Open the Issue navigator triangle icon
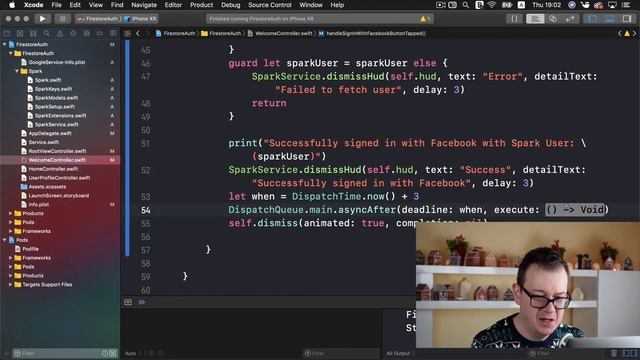The height and width of the screenshot is (360, 640). pyautogui.click(x=60, y=33)
